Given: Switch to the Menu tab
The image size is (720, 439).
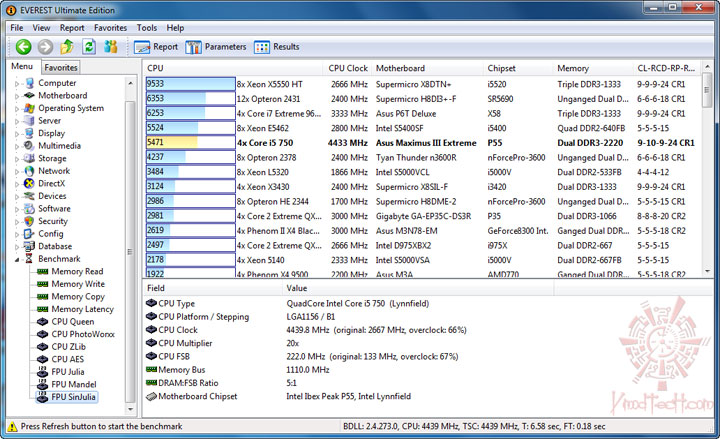Looking at the screenshot, I should (22, 67).
